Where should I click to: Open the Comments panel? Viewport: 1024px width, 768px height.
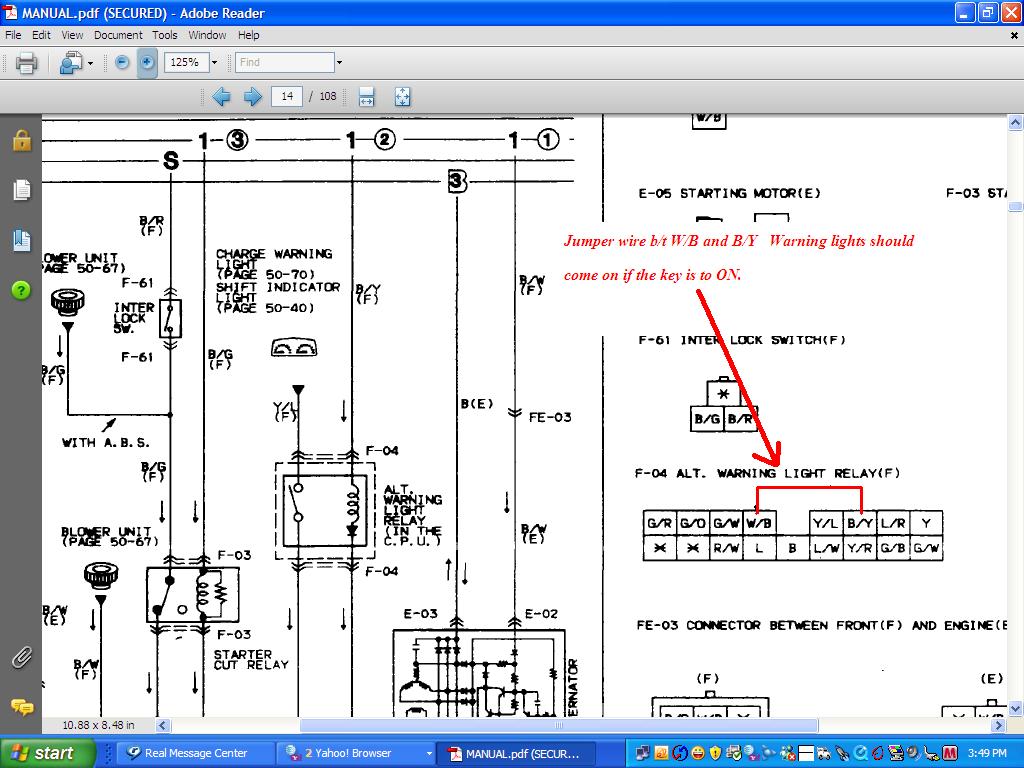click(21, 707)
